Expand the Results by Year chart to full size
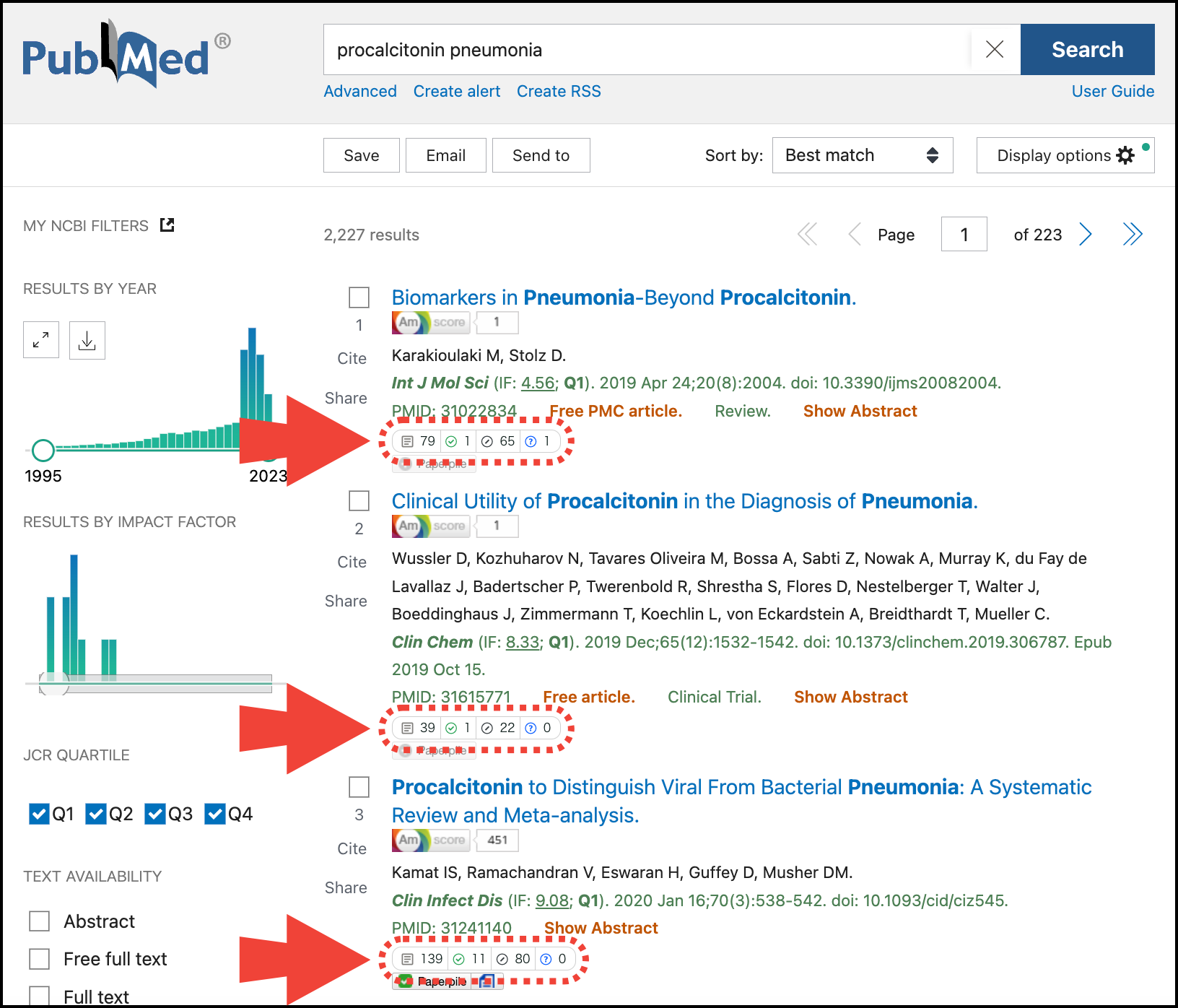Screen dimensions: 1178x1008 coord(41,339)
